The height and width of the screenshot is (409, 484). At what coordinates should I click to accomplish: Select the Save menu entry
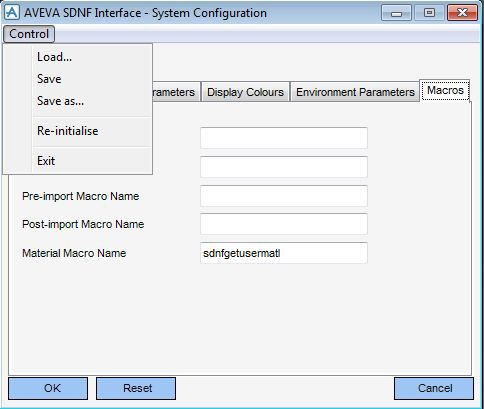(92, 79)
